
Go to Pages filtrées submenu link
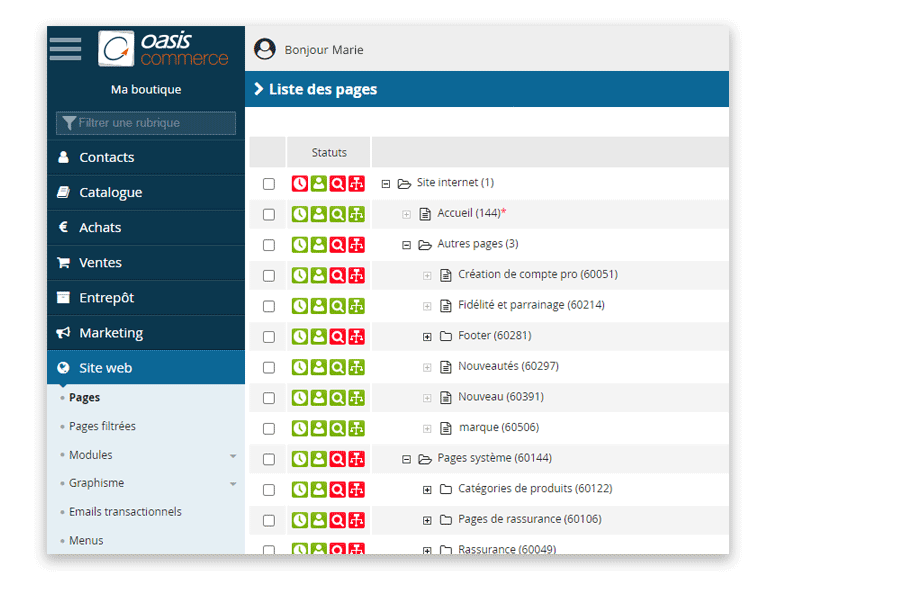point(102,426)
